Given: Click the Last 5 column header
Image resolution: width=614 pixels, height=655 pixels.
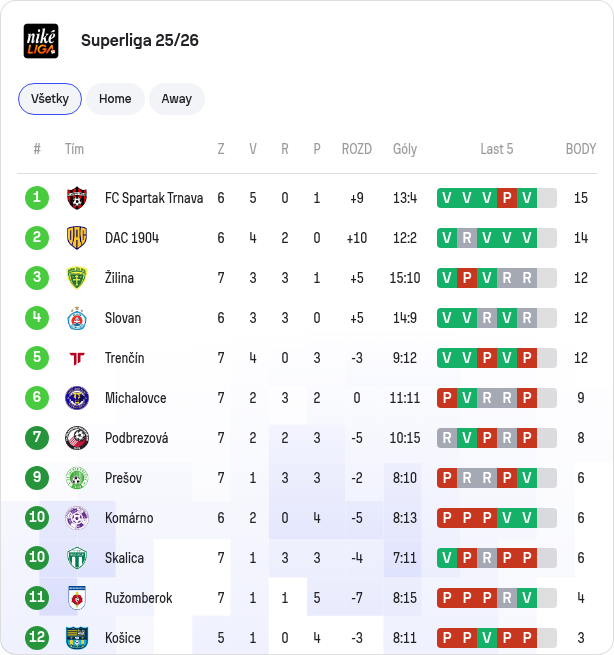Looking at the screenshot, I should (x=497, y=149).
